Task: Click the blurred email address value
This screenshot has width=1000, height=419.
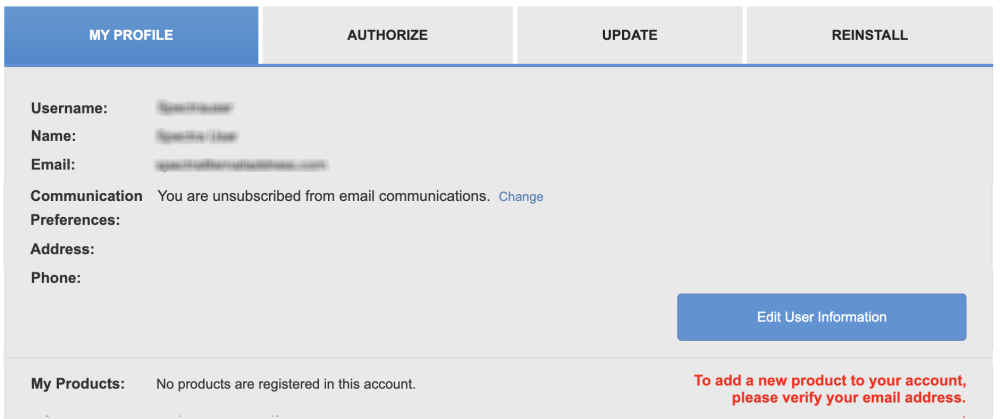Action: [241, 164]
